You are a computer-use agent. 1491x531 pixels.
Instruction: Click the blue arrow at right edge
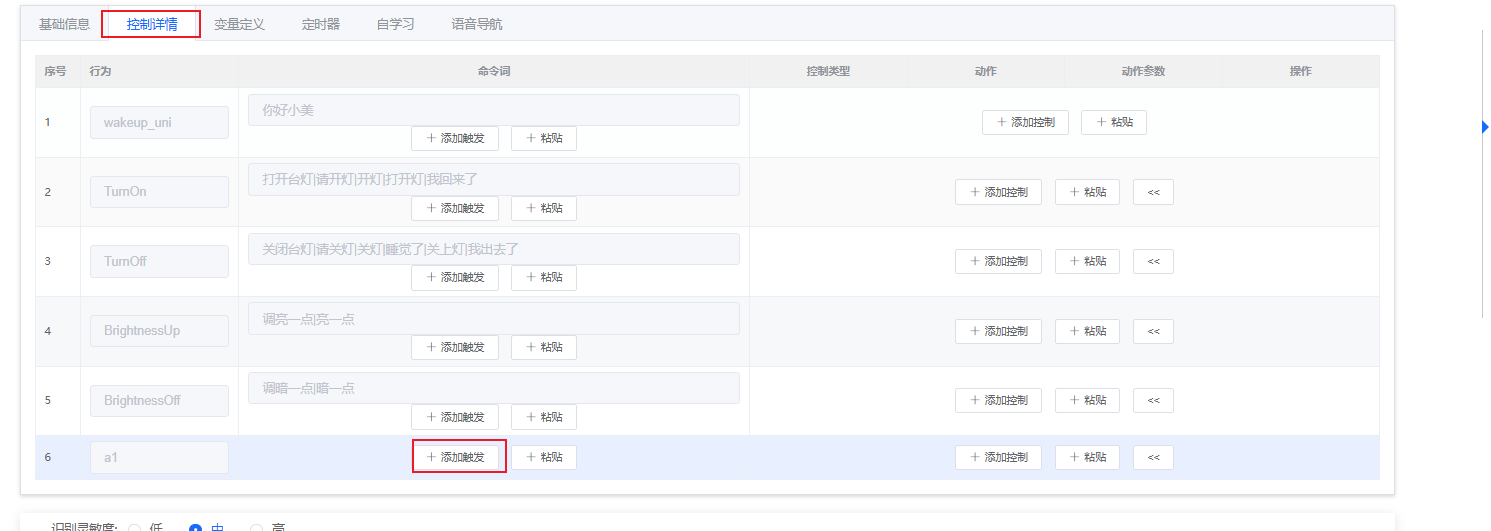[1485, 126]
